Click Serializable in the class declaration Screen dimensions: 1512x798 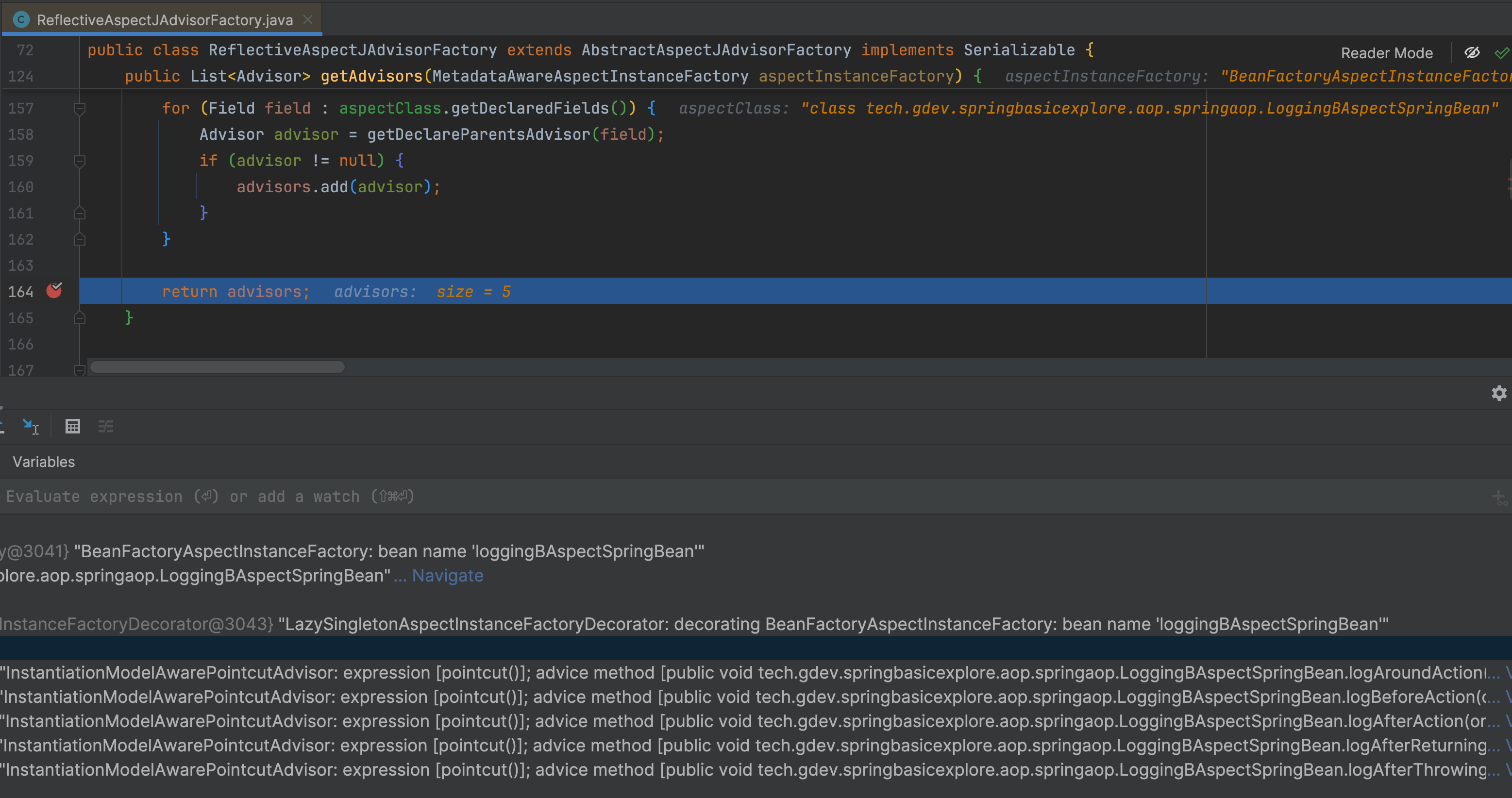click(x=1019, y=50)
